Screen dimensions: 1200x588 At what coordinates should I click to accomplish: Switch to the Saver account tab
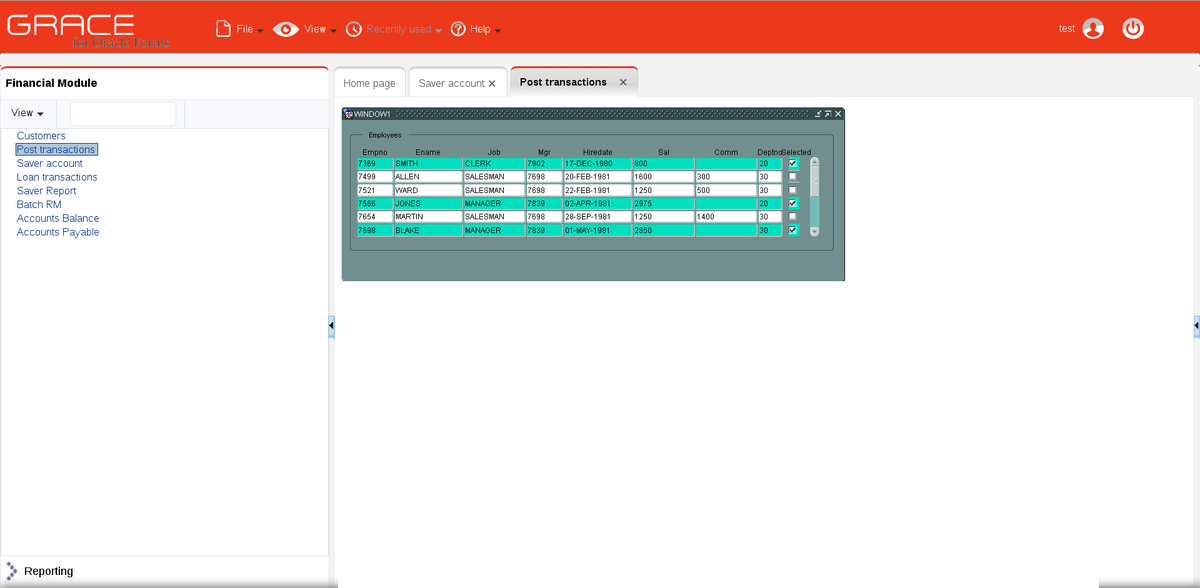pyautogui.click(x=449, y=83)
